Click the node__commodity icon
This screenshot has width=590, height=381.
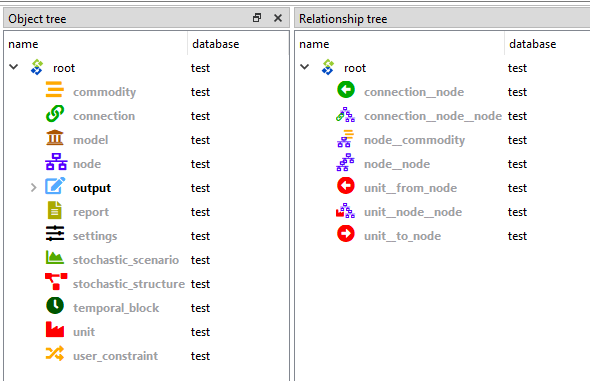pos(345,138)
